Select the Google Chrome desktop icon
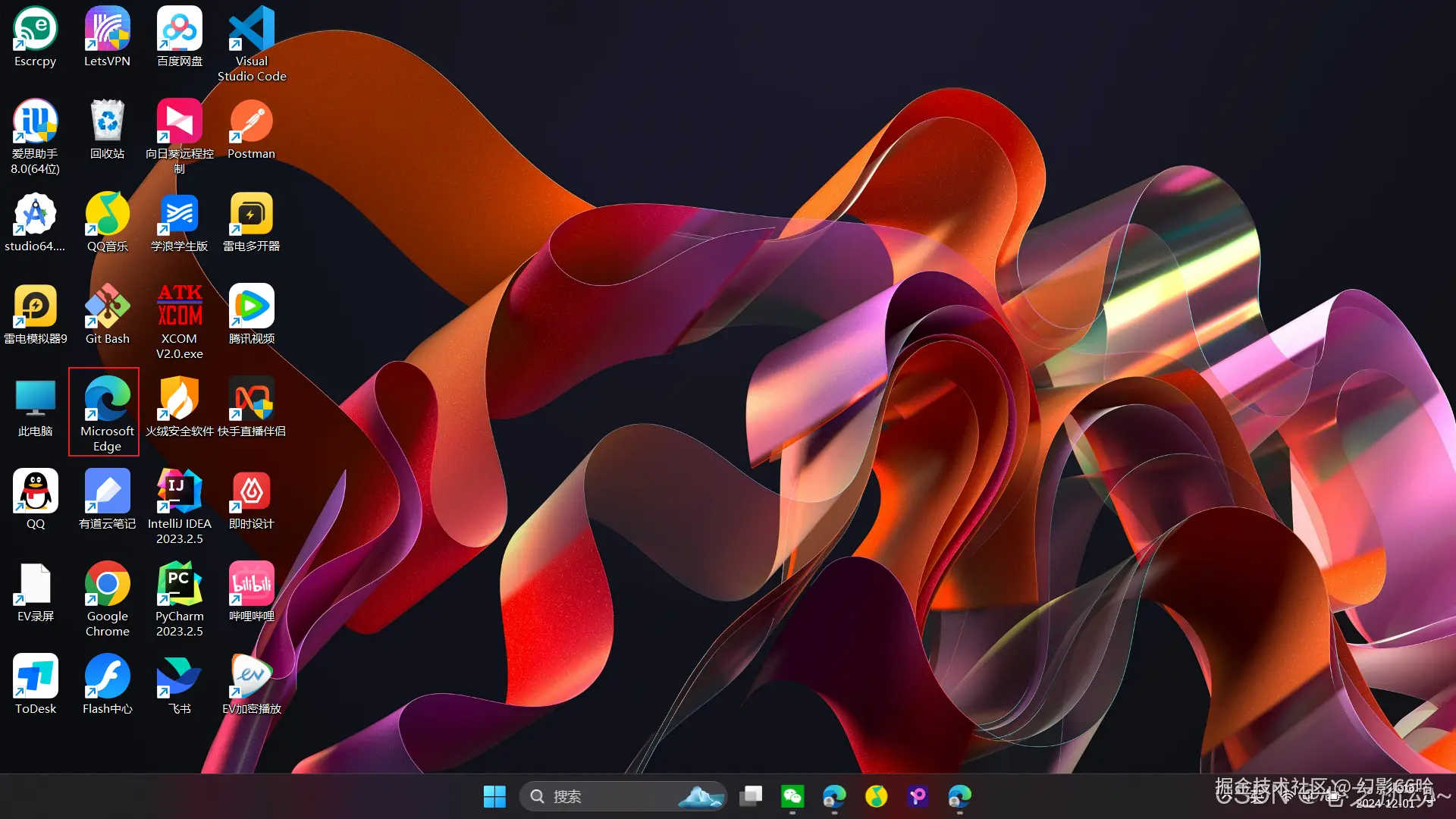The width and height of the screenshot is (1456, 819). [107, 585]
